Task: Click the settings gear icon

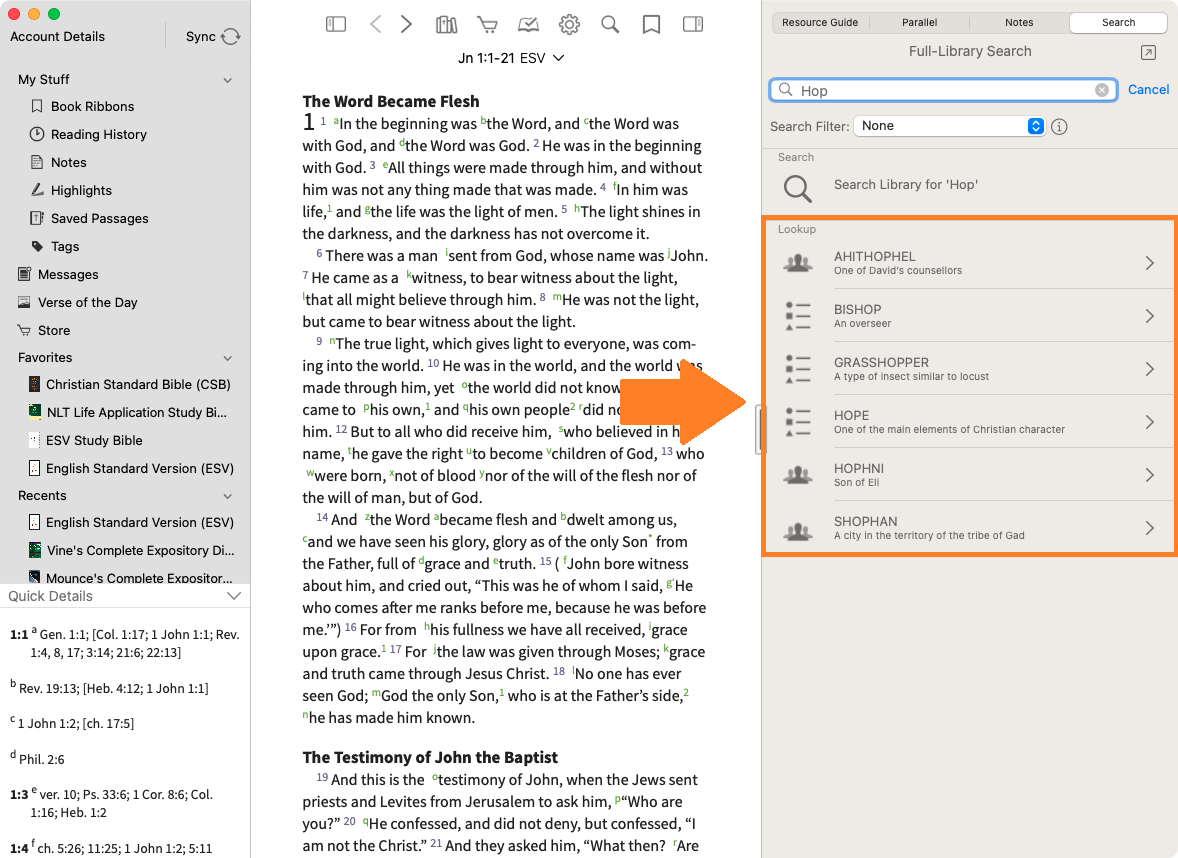Action: coord(569,24)
